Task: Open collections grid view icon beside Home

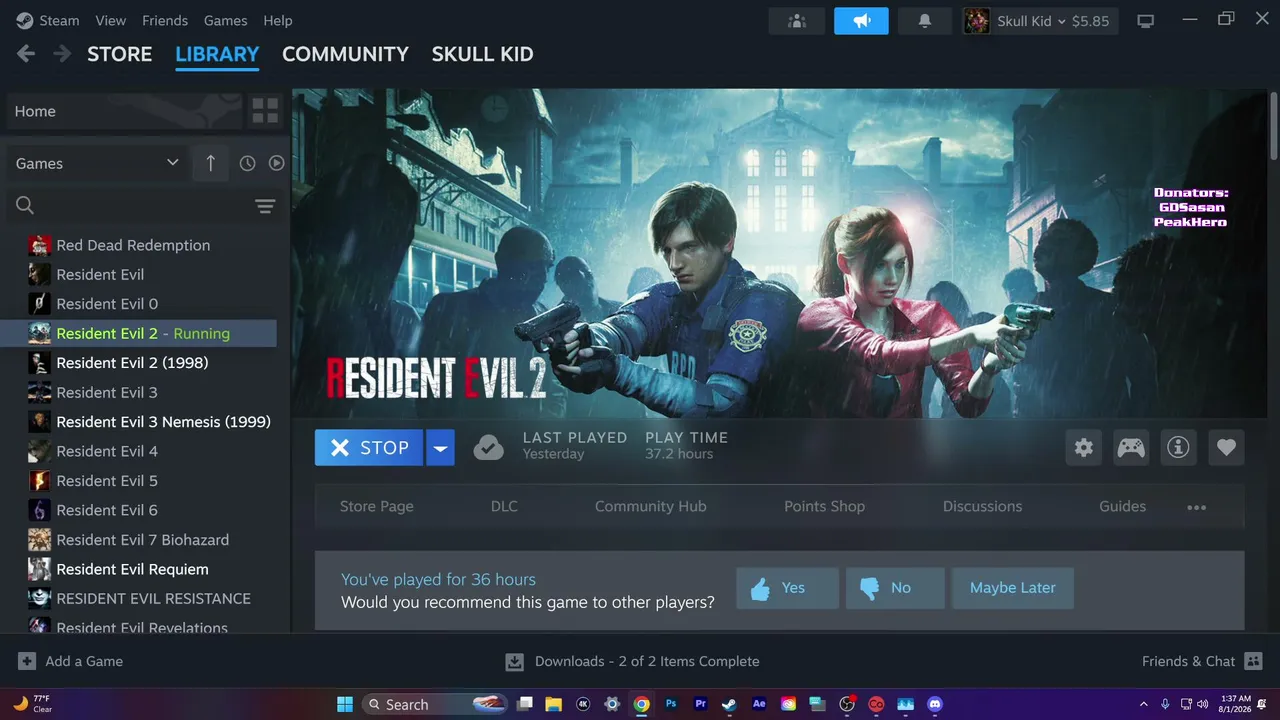Action: pos(265,111)
